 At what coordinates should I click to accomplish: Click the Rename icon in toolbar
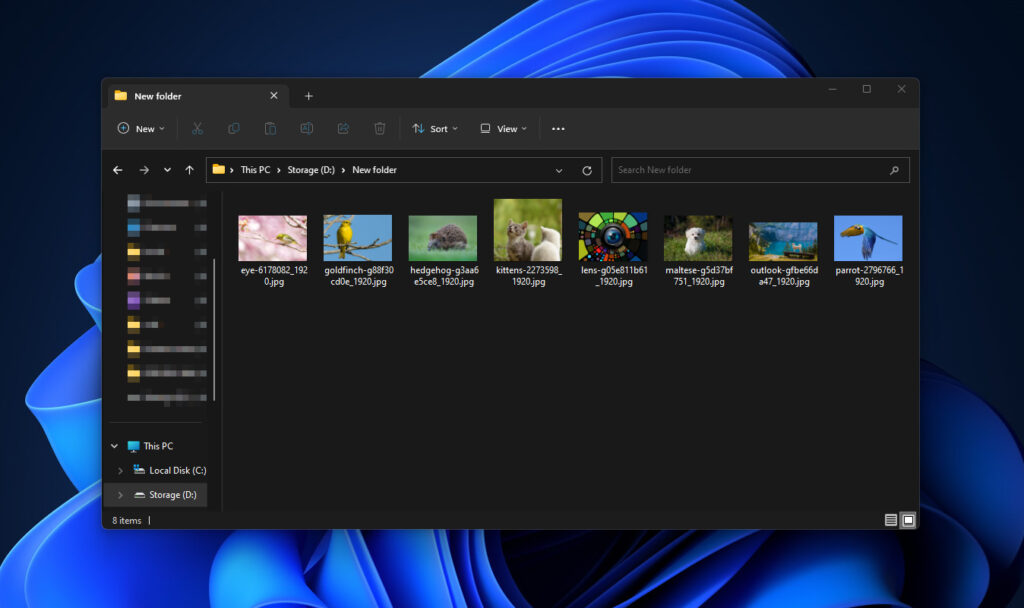[306, 129]
